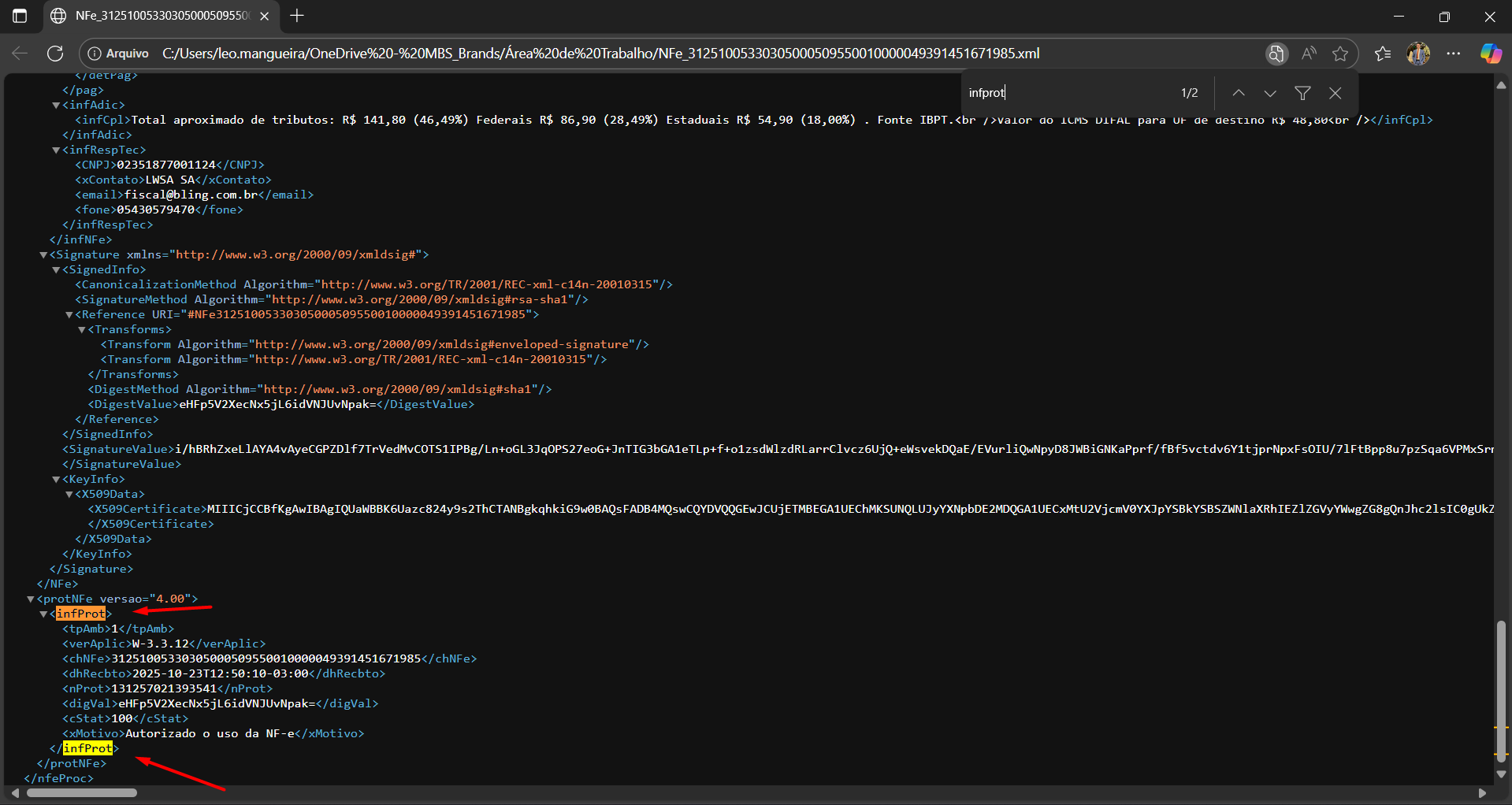Viewport: 1512px width, 805px height.
Task: Add page to favorites with star icon
Action: click(1340, 54)
